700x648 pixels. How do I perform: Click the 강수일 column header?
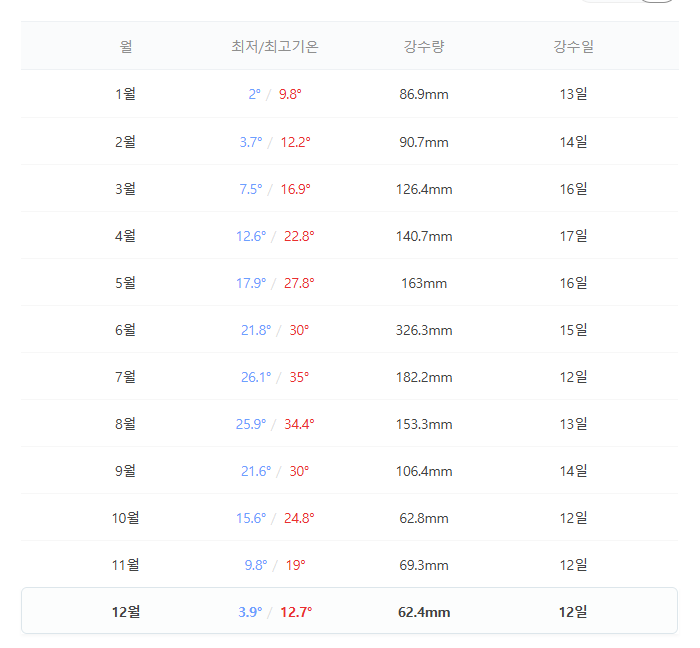pyautogui.click(x=573, y=46)
